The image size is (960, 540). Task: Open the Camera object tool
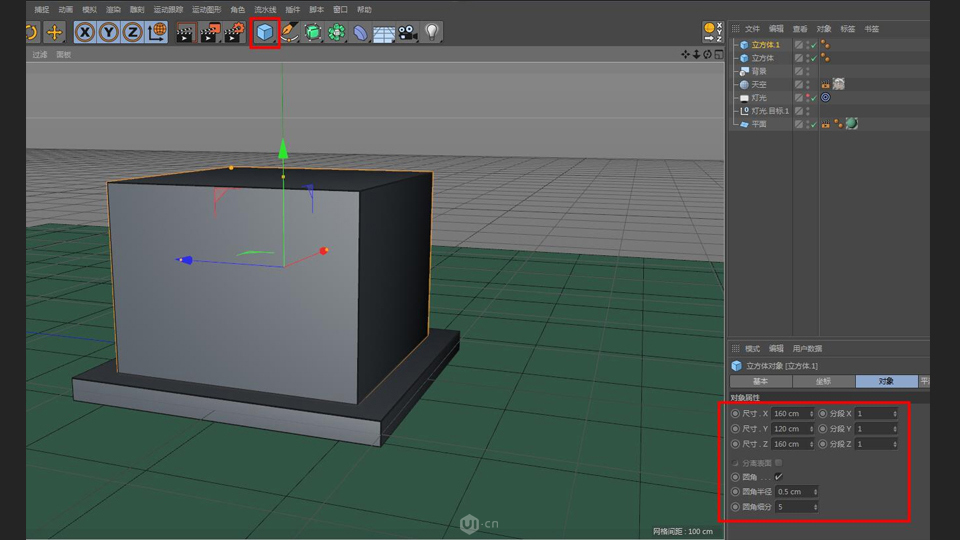[407, 33]
